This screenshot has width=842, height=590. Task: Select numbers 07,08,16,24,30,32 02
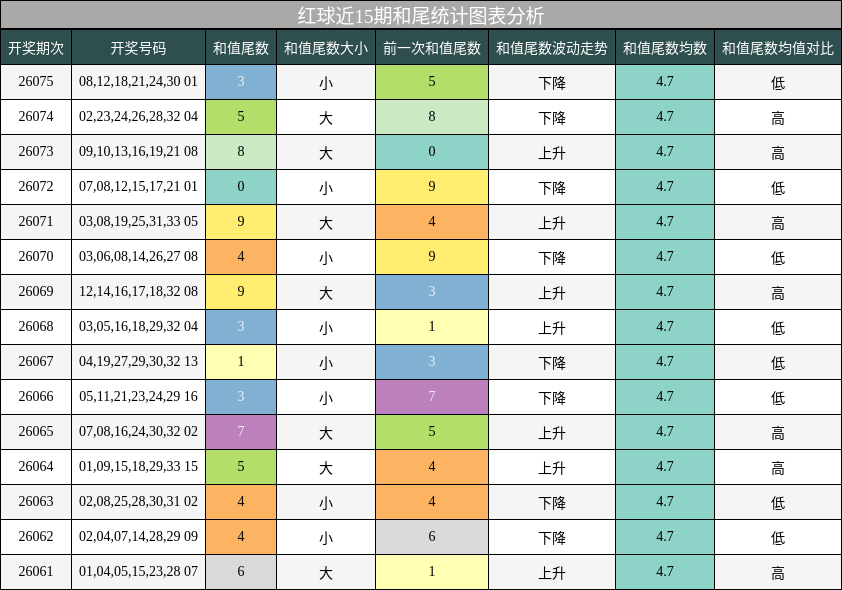tap(139, 432)
